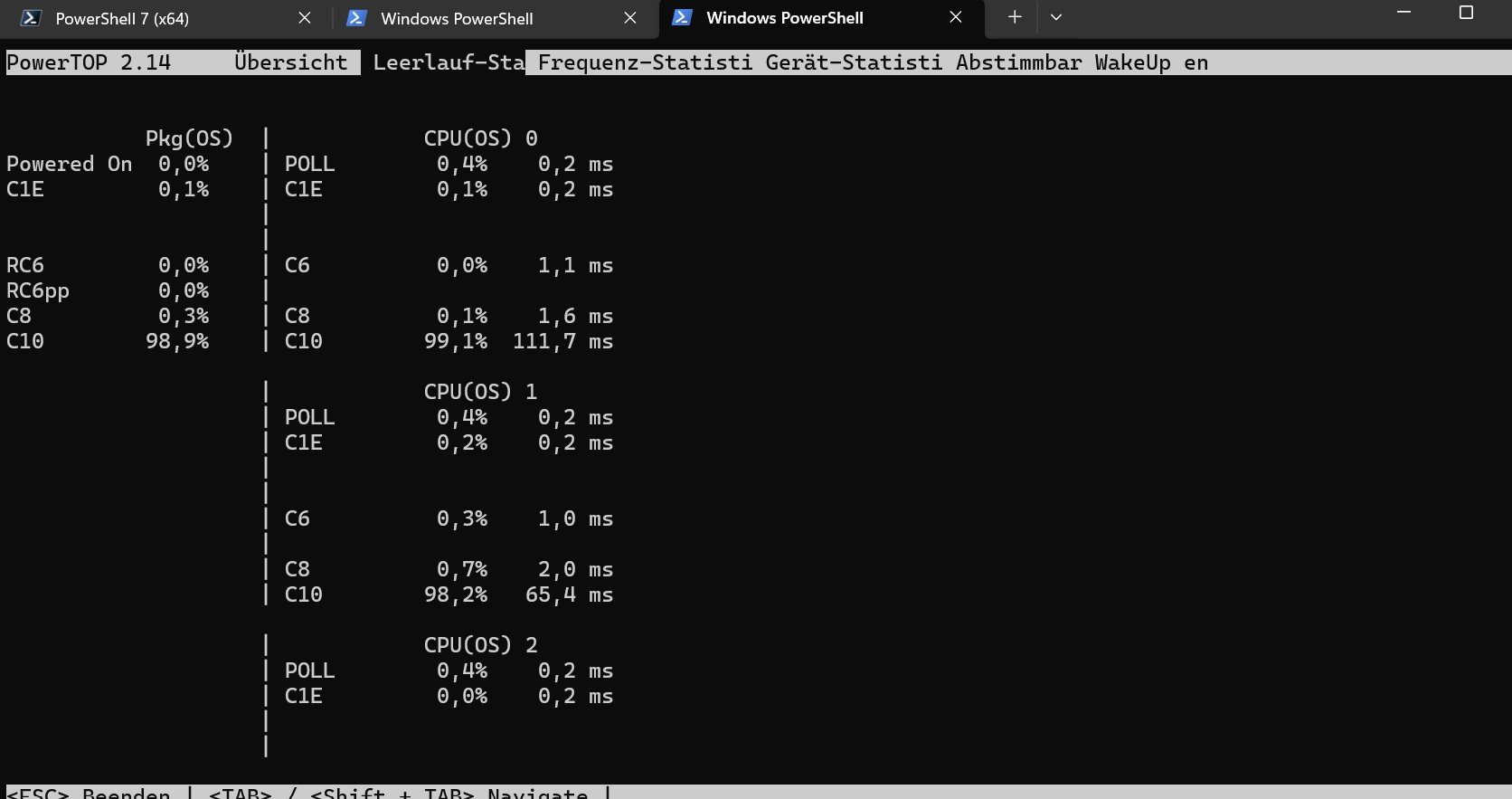Click the second Windows PowerShell tab icon
The width and height of the screenshot is (1512, 799).
[x=356, y=18]
